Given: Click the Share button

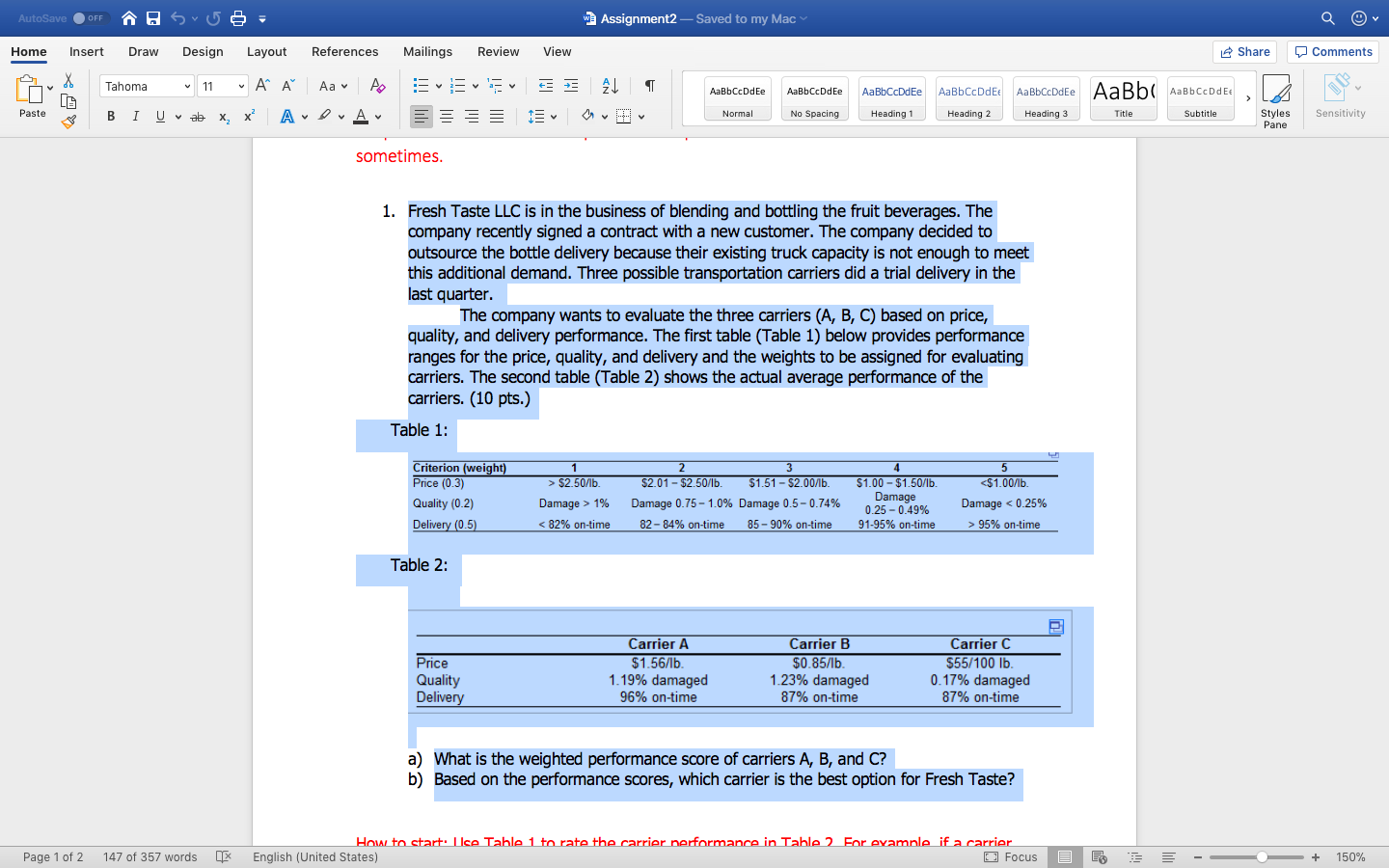Looking at the screenshot, I should pyautogui.click(x=1244, y=51).
